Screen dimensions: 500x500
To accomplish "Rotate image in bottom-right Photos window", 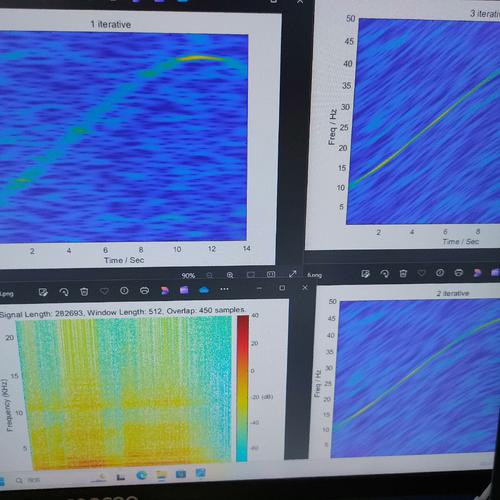I will (384, 274).
